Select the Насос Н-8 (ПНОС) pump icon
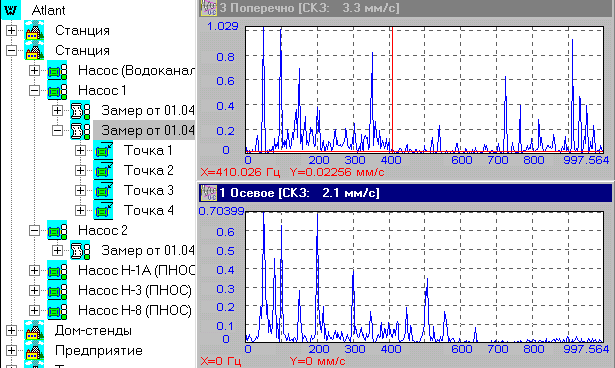Viewport: 615px width, 368px height. click(57, 311)
